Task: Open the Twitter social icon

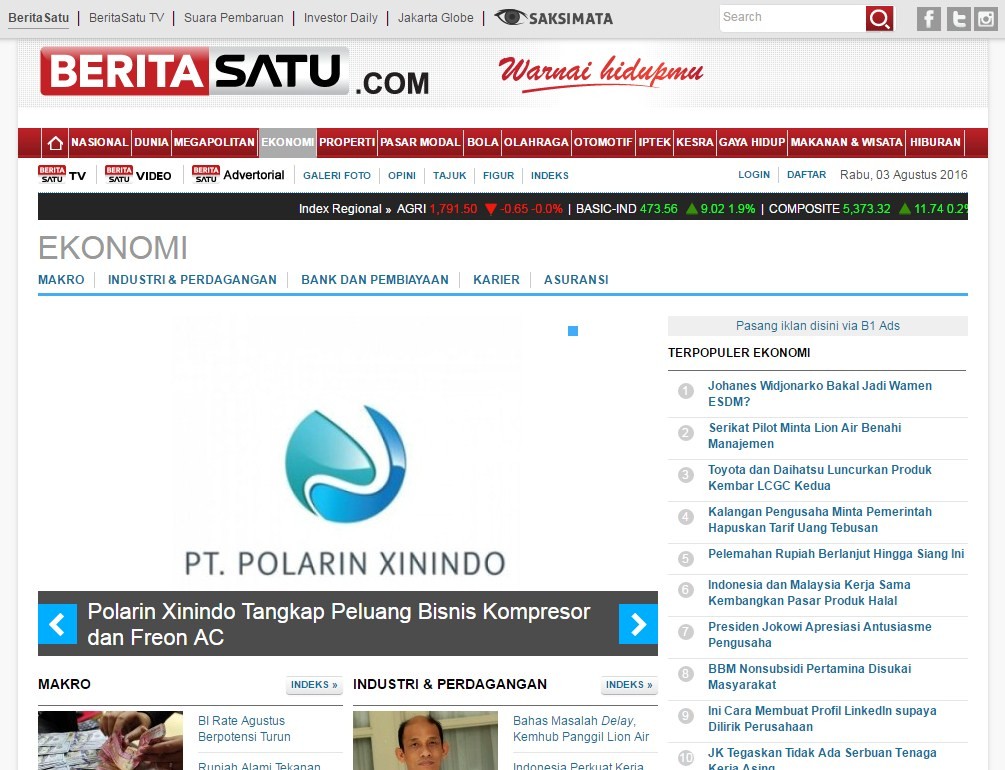Action: (x=958, y=18)
